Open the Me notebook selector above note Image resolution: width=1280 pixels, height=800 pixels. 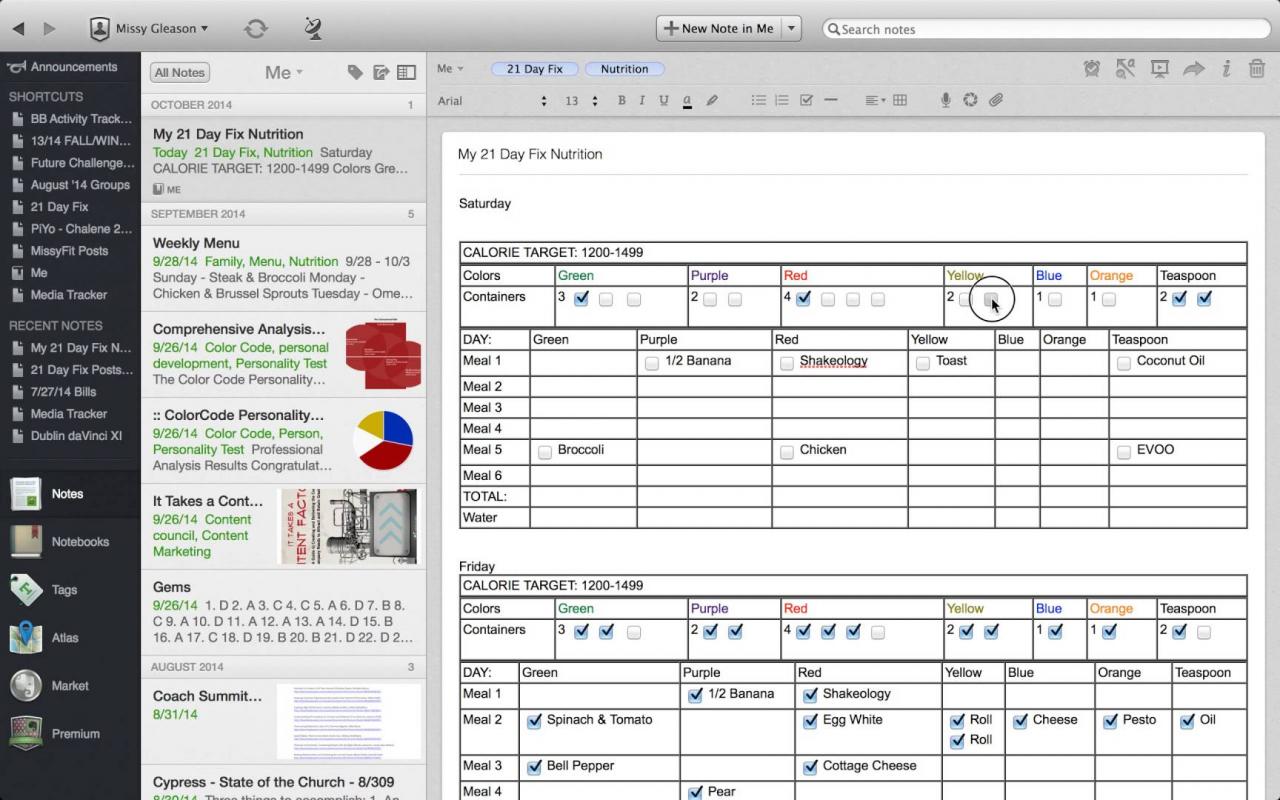click(451, 69)
